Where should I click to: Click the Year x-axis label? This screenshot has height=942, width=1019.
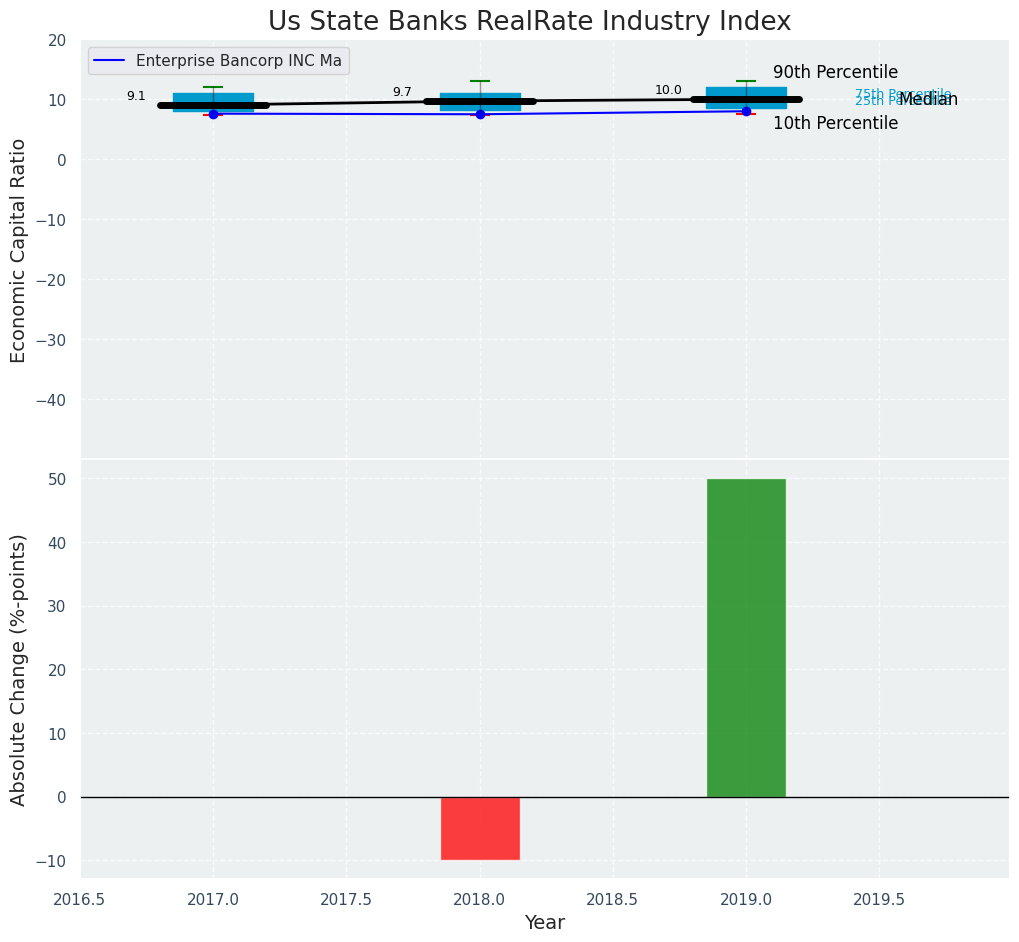click(x=544, y=923)
